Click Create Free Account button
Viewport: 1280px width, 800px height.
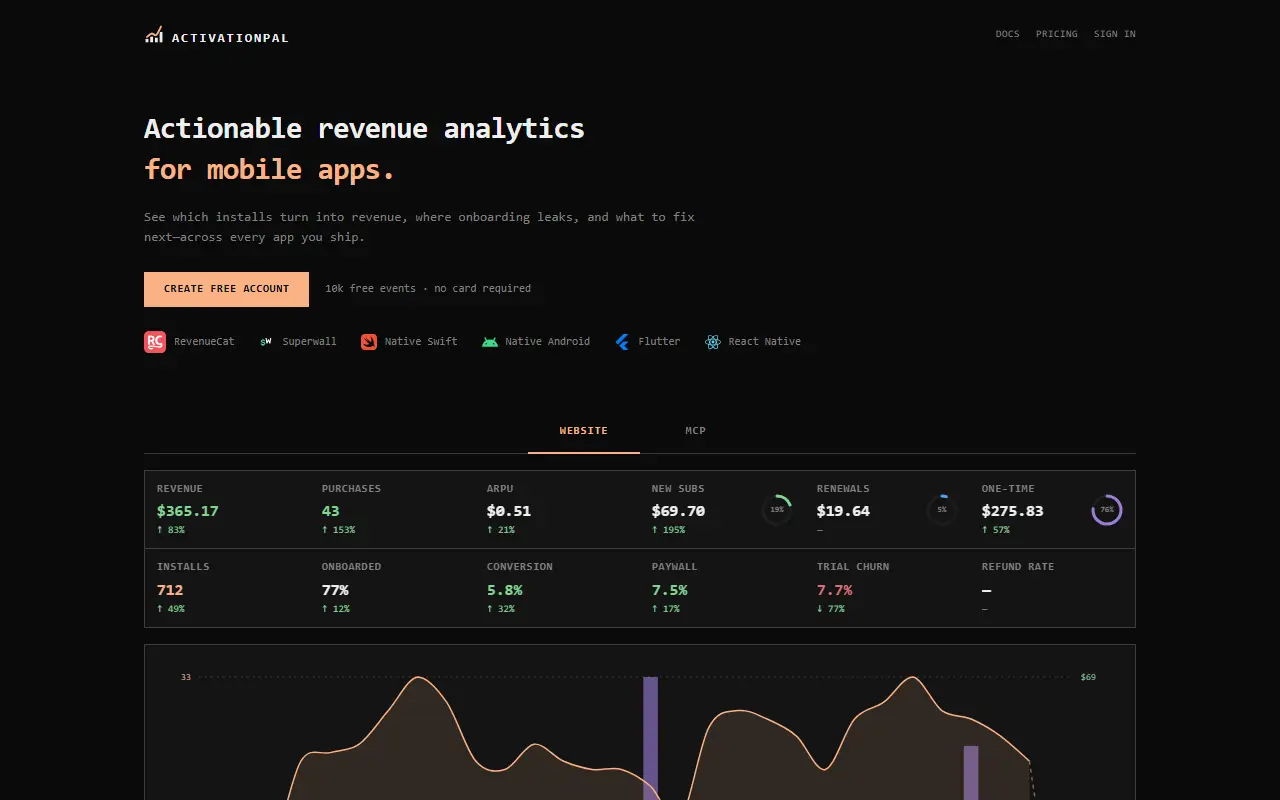click(226, 289)
